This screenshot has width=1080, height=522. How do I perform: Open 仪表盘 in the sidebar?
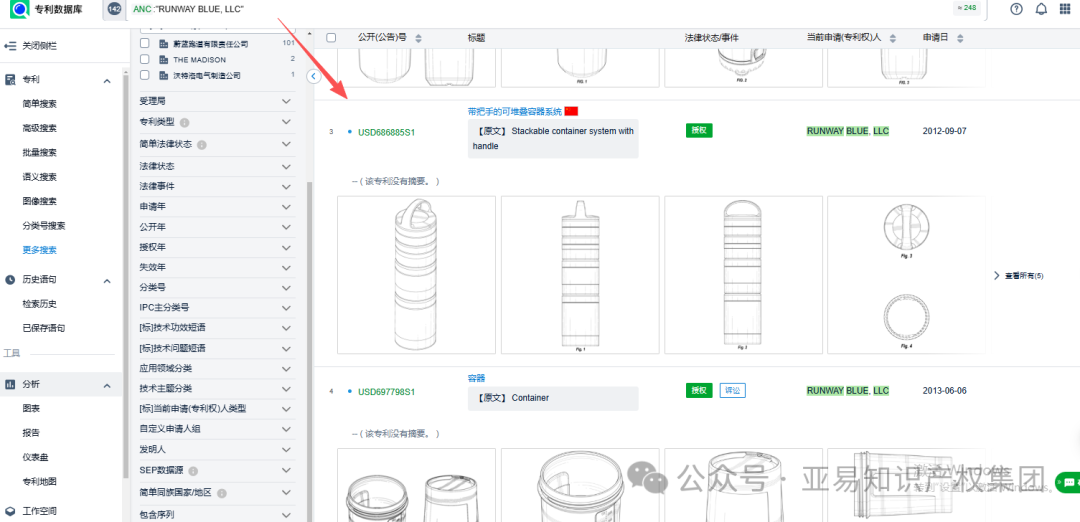35,457
